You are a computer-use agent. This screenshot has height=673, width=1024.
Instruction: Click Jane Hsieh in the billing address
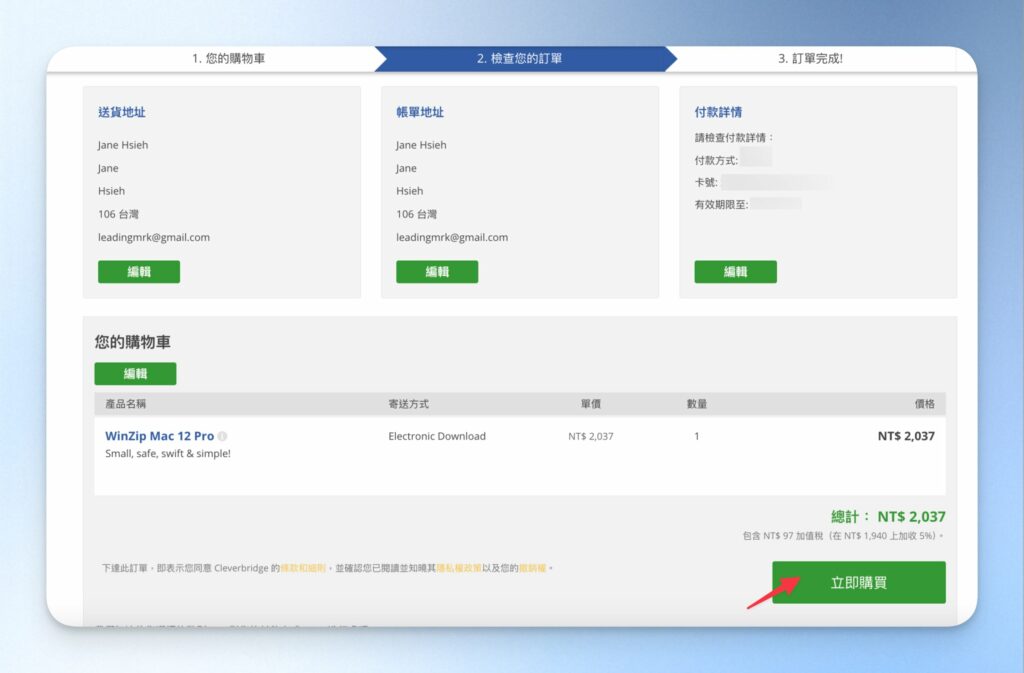[x=421, y=145]
